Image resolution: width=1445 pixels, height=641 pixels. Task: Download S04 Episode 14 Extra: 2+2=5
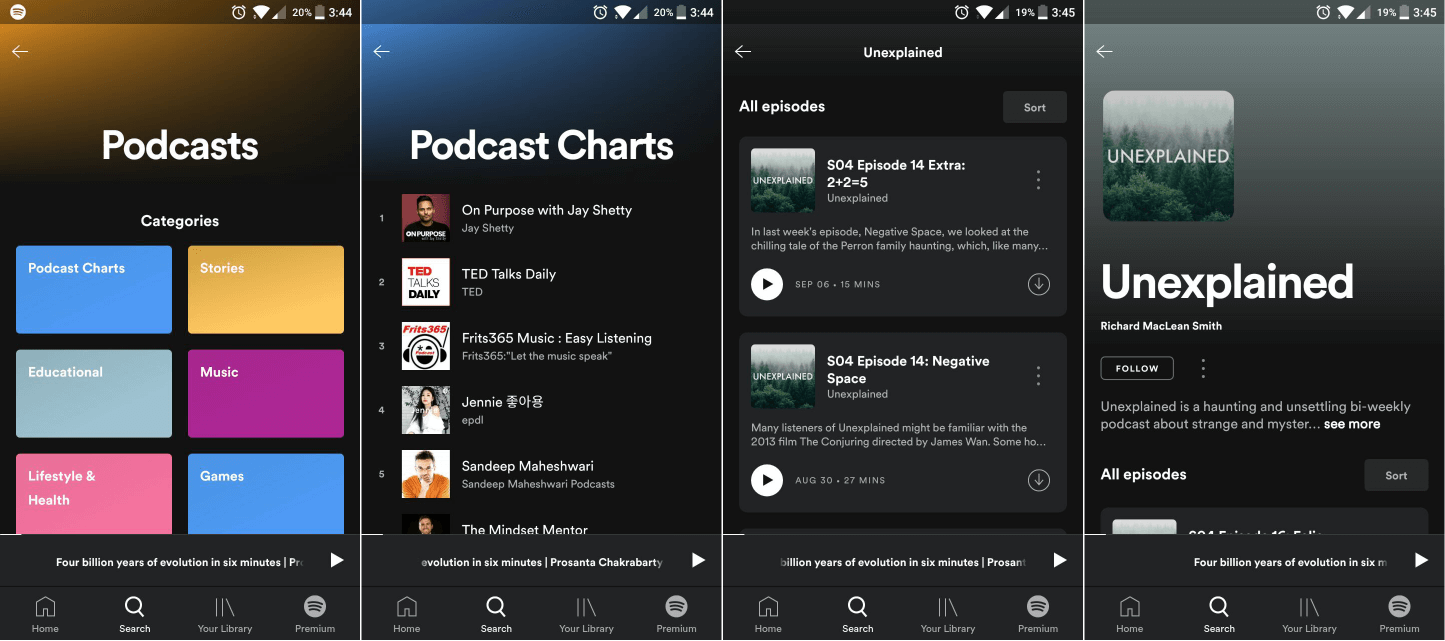(x=1039, y=284)
